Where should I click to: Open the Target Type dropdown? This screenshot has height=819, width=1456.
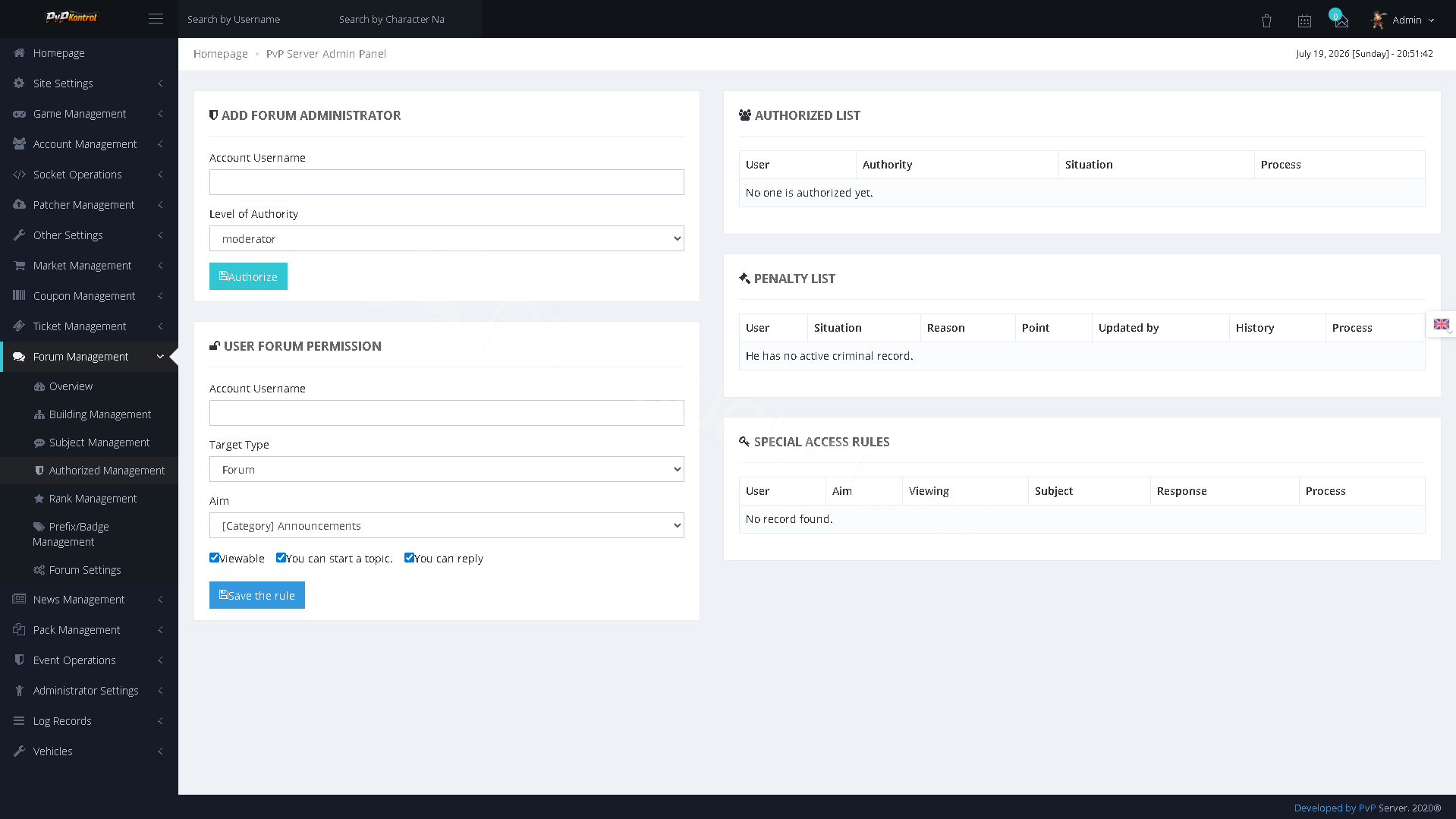446,469
